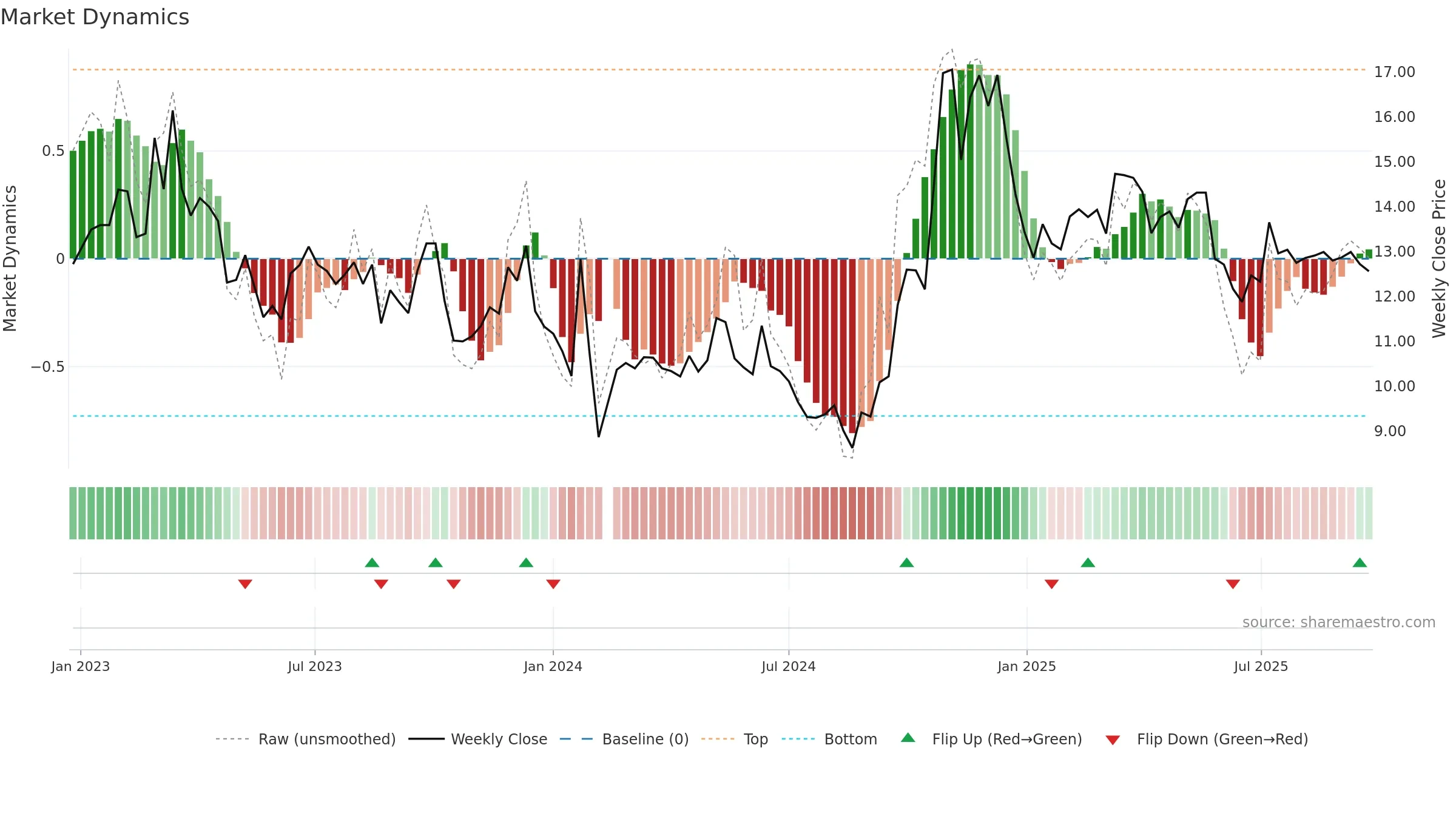Select the Flip Up marker in August 2023
1456x819 pixels.
click(372, 562)
